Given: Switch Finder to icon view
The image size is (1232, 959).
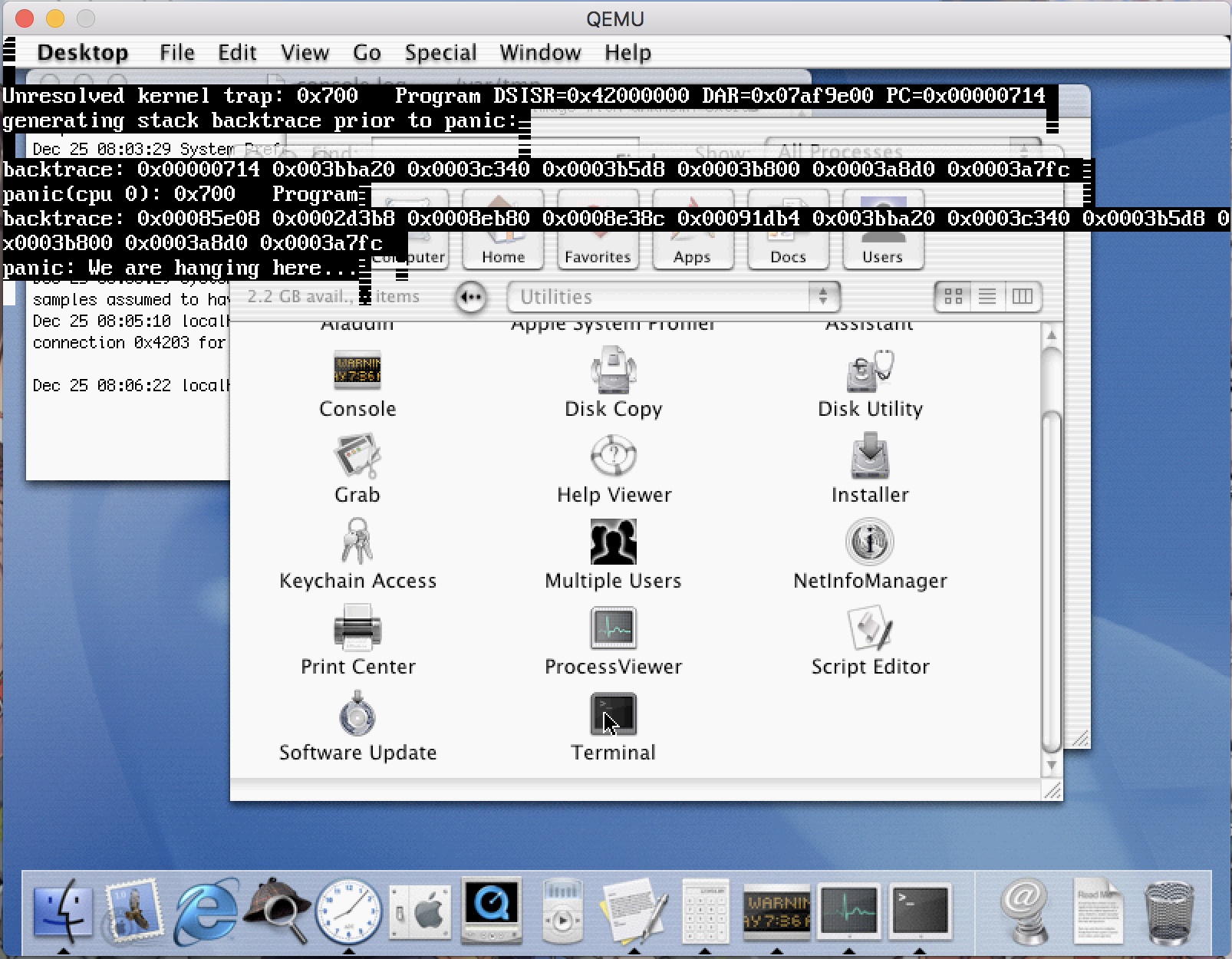Looking at the screenshot, I should 954,296.
